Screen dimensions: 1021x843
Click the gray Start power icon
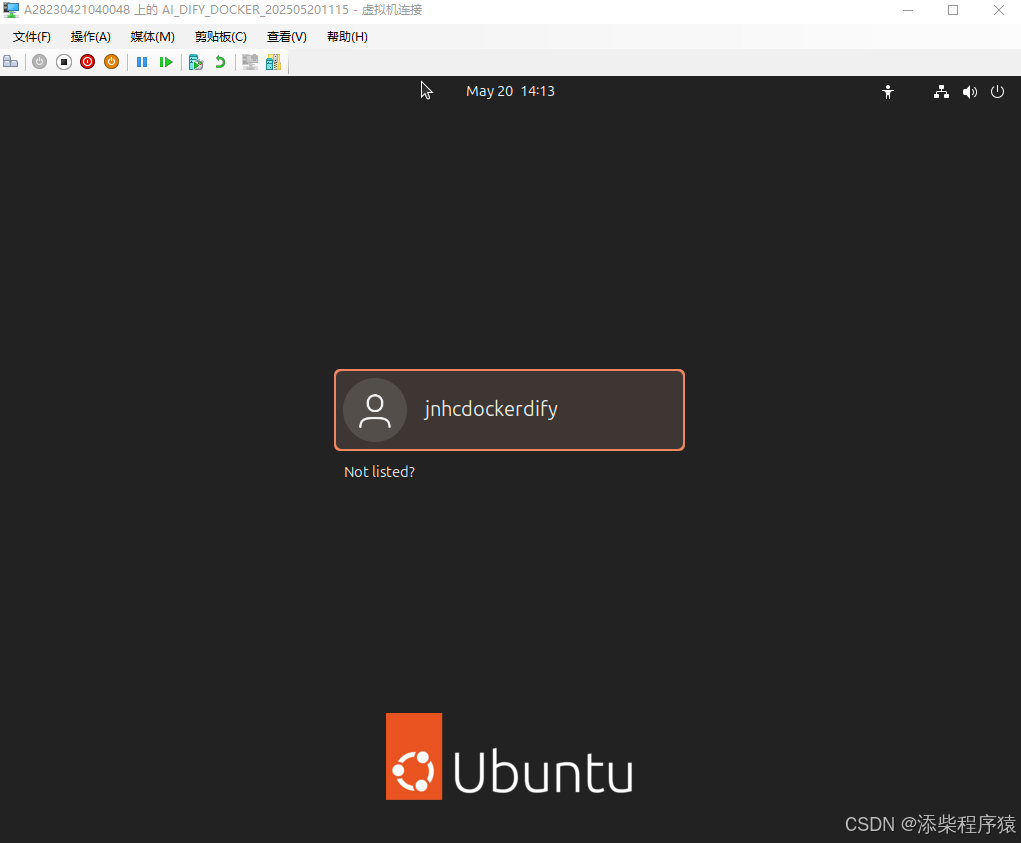[40, 62]
